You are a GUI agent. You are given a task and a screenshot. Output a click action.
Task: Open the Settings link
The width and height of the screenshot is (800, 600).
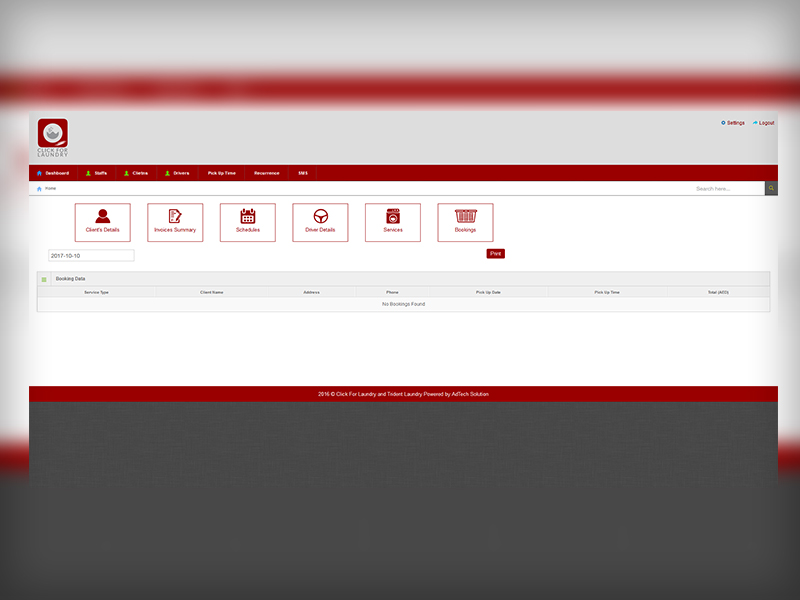(x=733, y=123)
